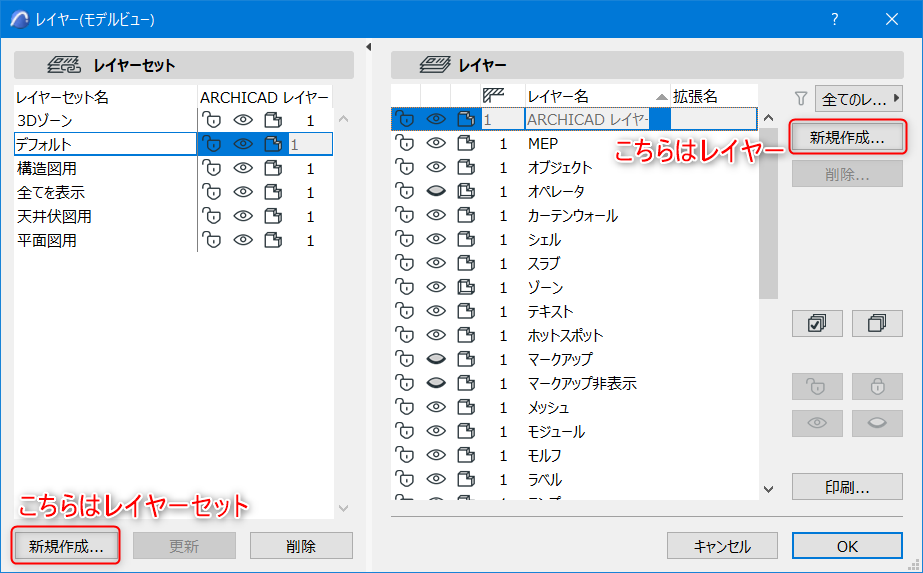Click the lock icon of MEP layer
Image resolution: width=923 pixels, height=573 pixels.
click(405, 143)
